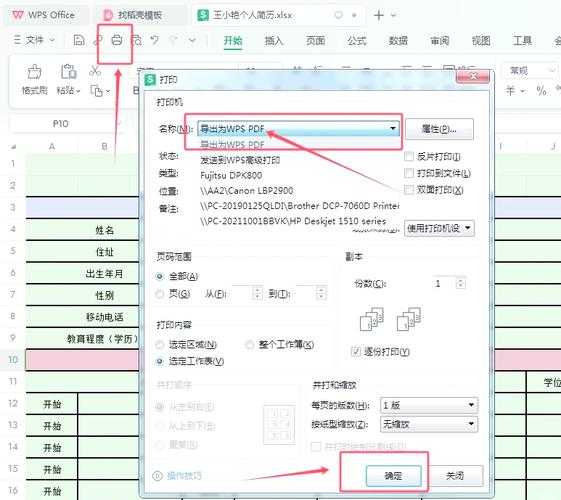Switch to 审阅 ribbon tab
Screen dimensions: 561x500
[x=440, y=40]
